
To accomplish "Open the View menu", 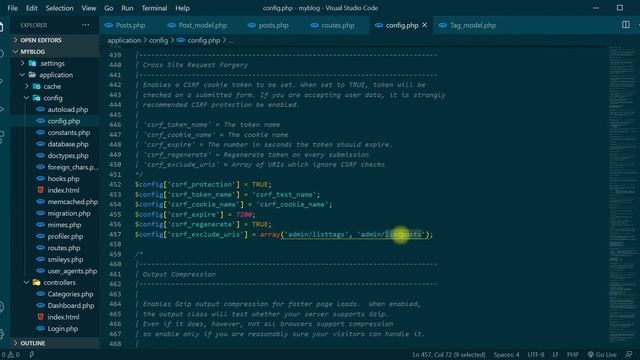I will (89, 8).
